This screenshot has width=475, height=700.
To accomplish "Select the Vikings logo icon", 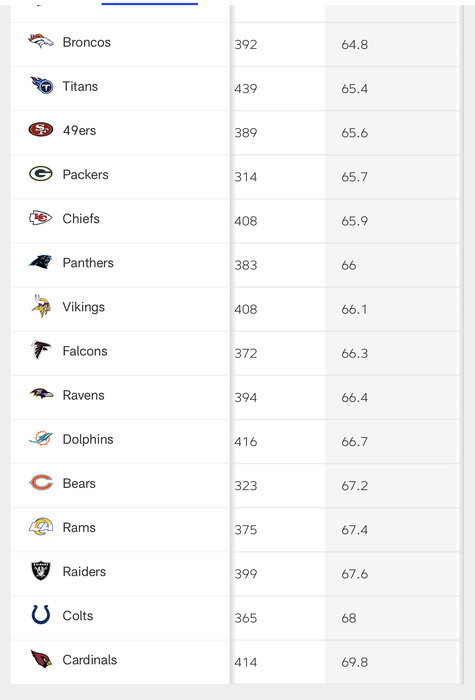I will click(41, 306).
